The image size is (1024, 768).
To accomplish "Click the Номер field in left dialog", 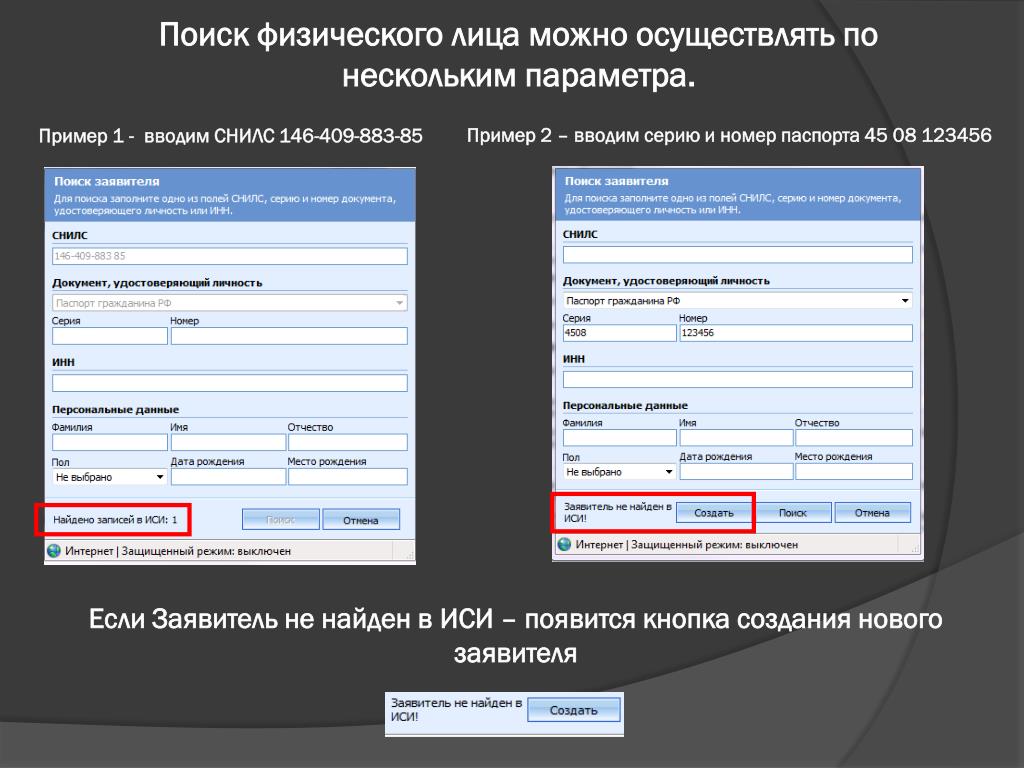I will point(289,336).
